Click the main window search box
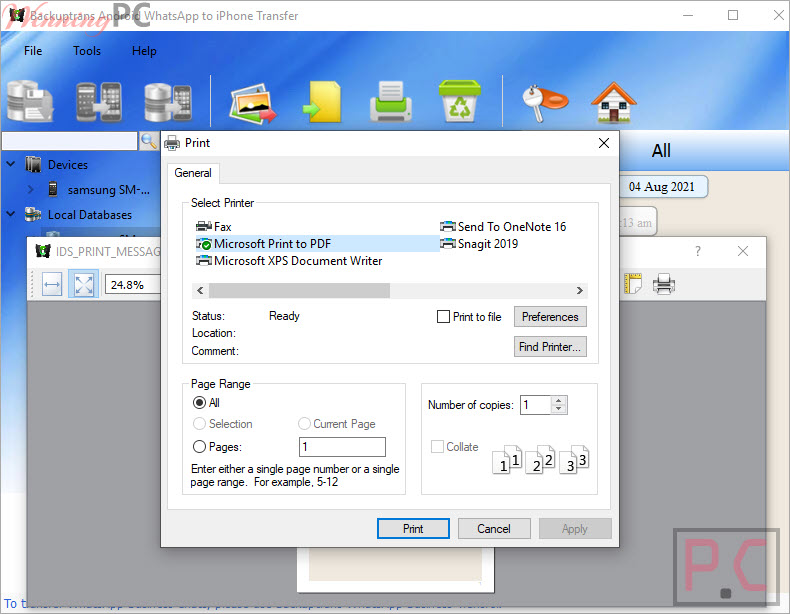Viewport: 790px width, 614px height. [70, 141]
